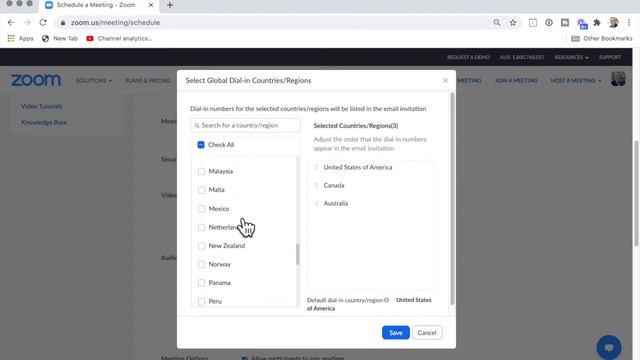Check the Norway checkbox
This screenshot has height=360, width=640.
click(201, 264)
